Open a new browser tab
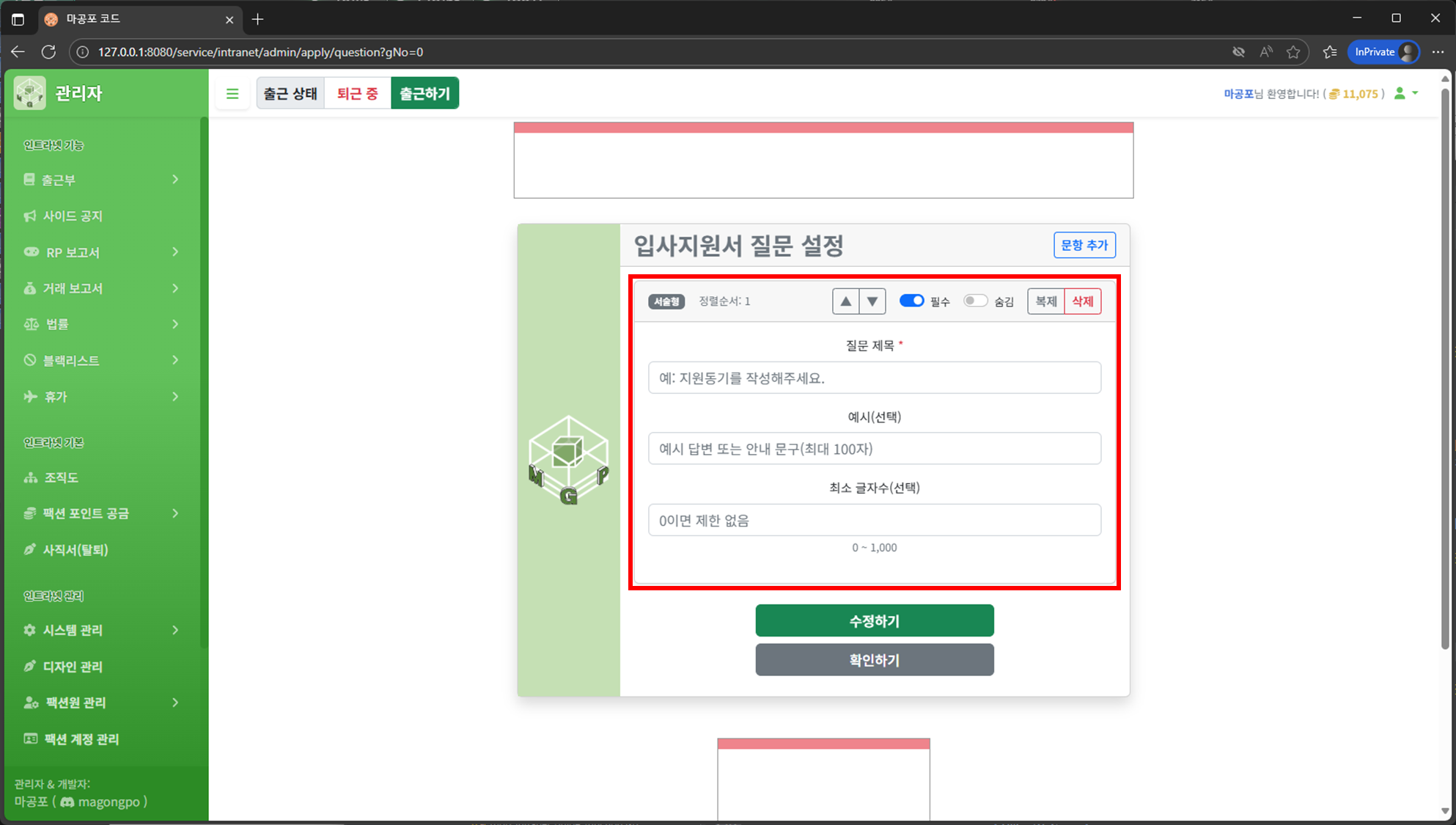The image size is (1456, 825). tap(257, 19)
